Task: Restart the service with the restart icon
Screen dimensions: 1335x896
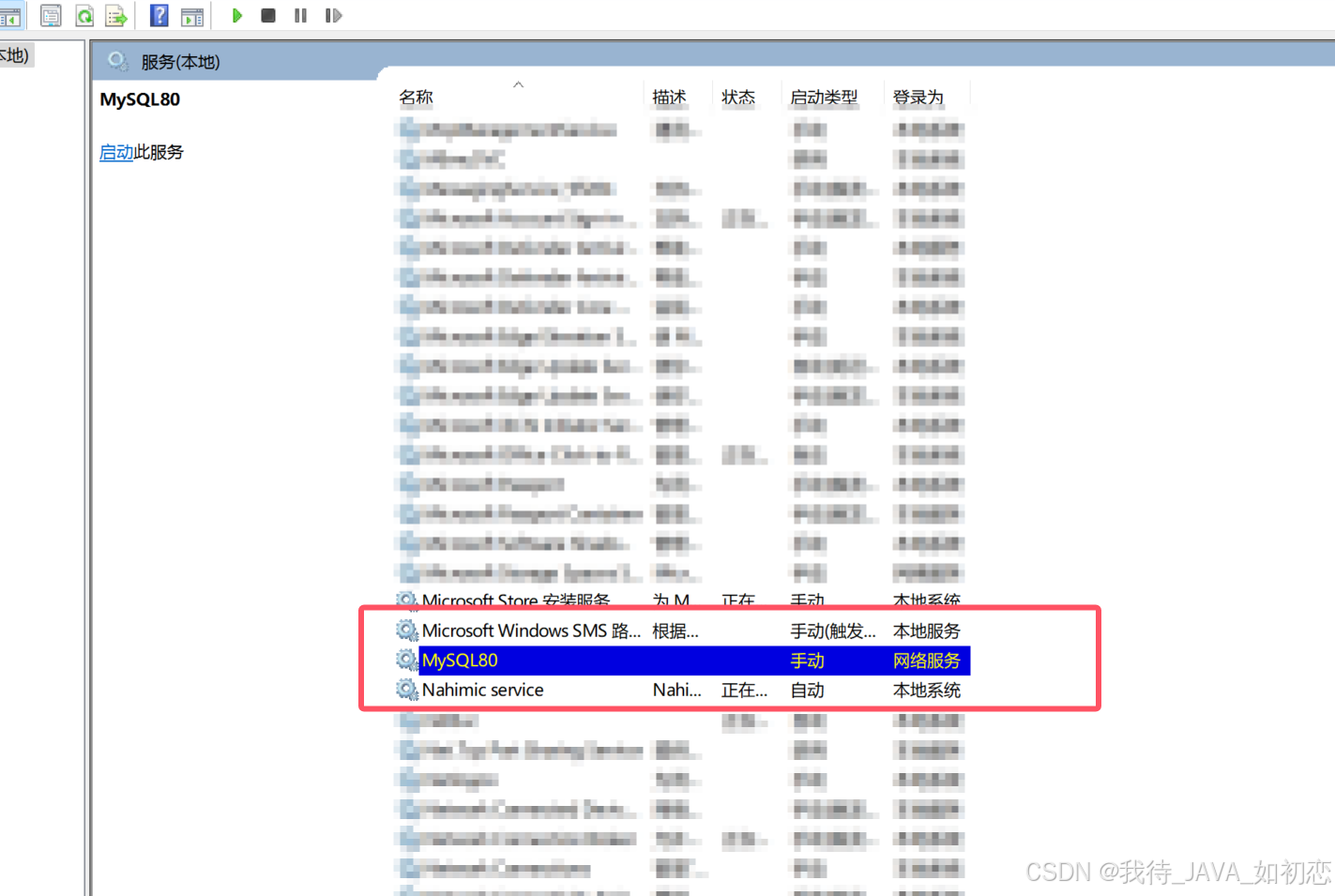Action: (x=333, y=15)
